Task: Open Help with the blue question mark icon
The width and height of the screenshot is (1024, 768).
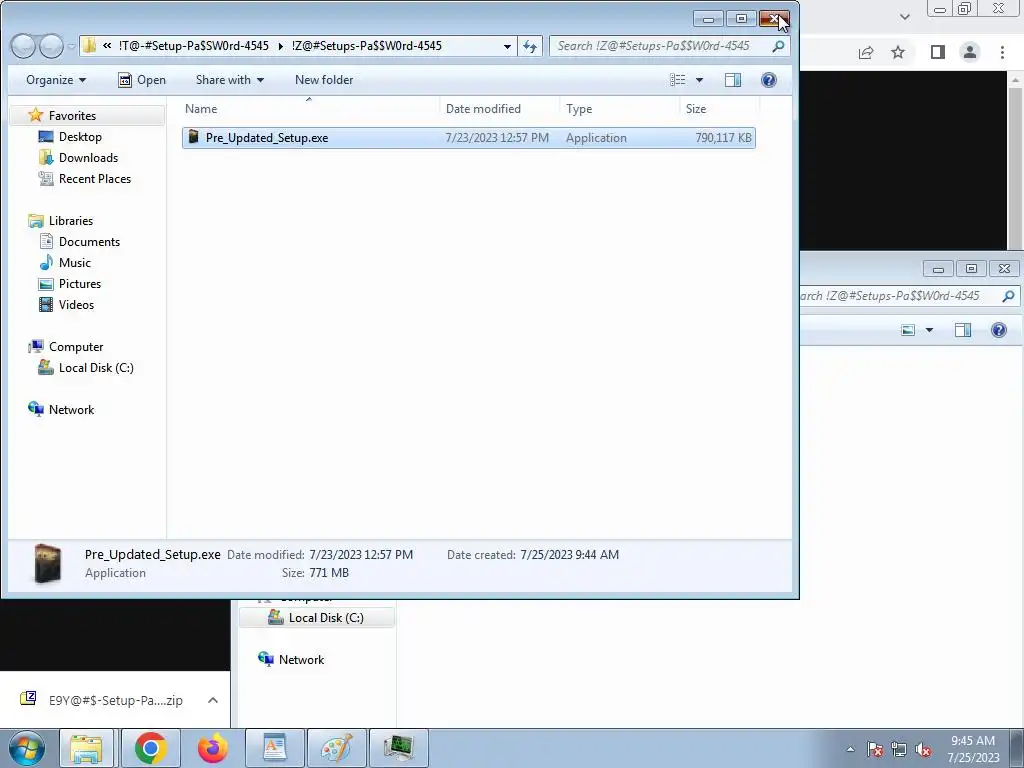Action: (769, 80)
